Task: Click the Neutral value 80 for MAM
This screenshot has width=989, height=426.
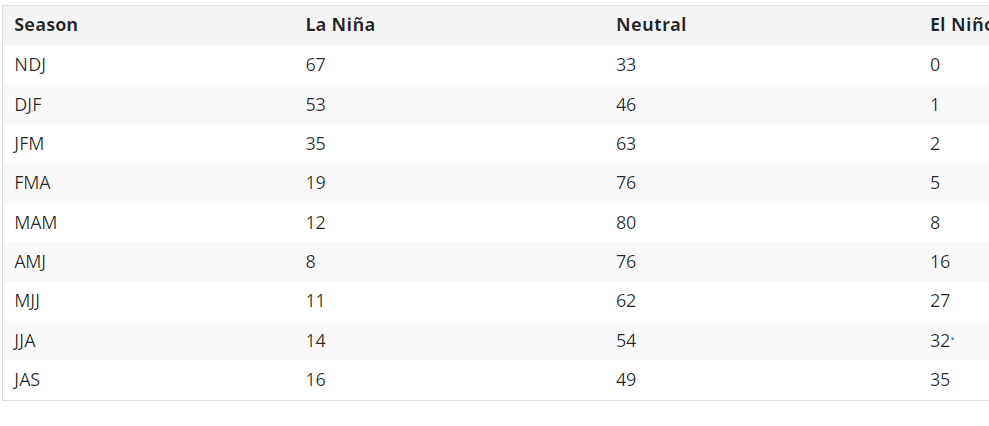Action: point(626,223)
